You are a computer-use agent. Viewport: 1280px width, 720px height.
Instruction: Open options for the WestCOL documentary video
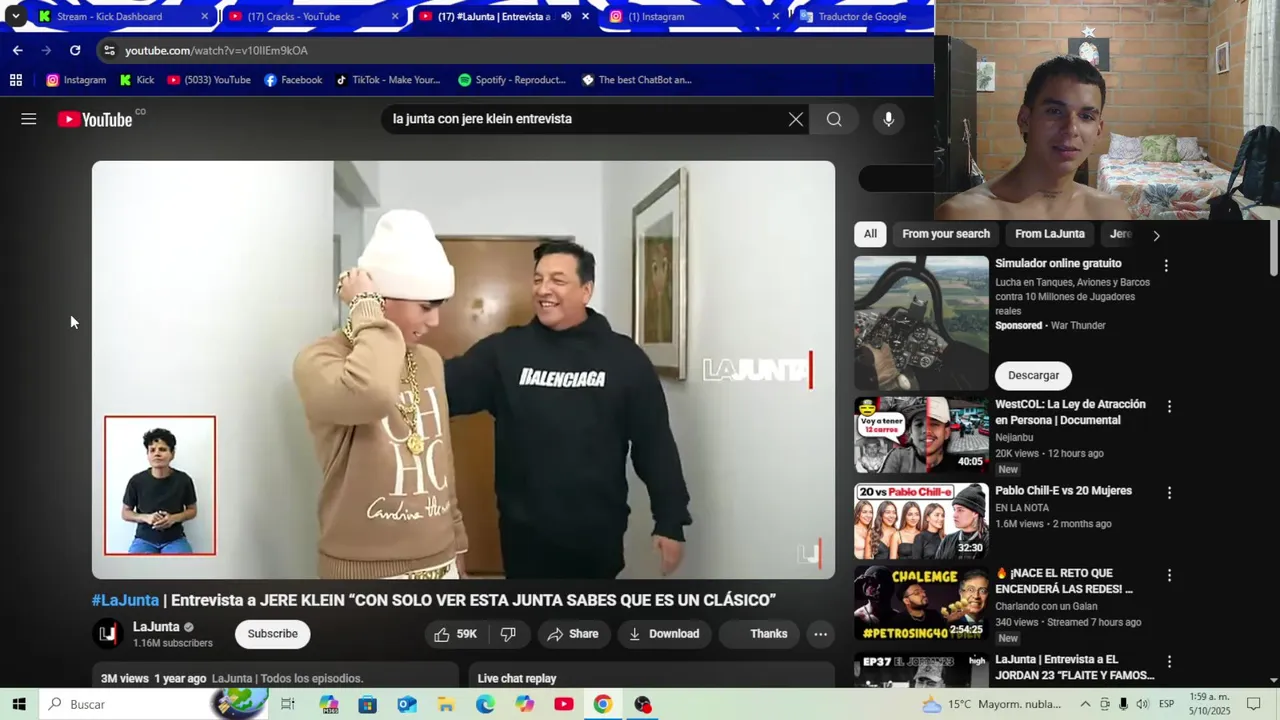[x=1169, y=406]
